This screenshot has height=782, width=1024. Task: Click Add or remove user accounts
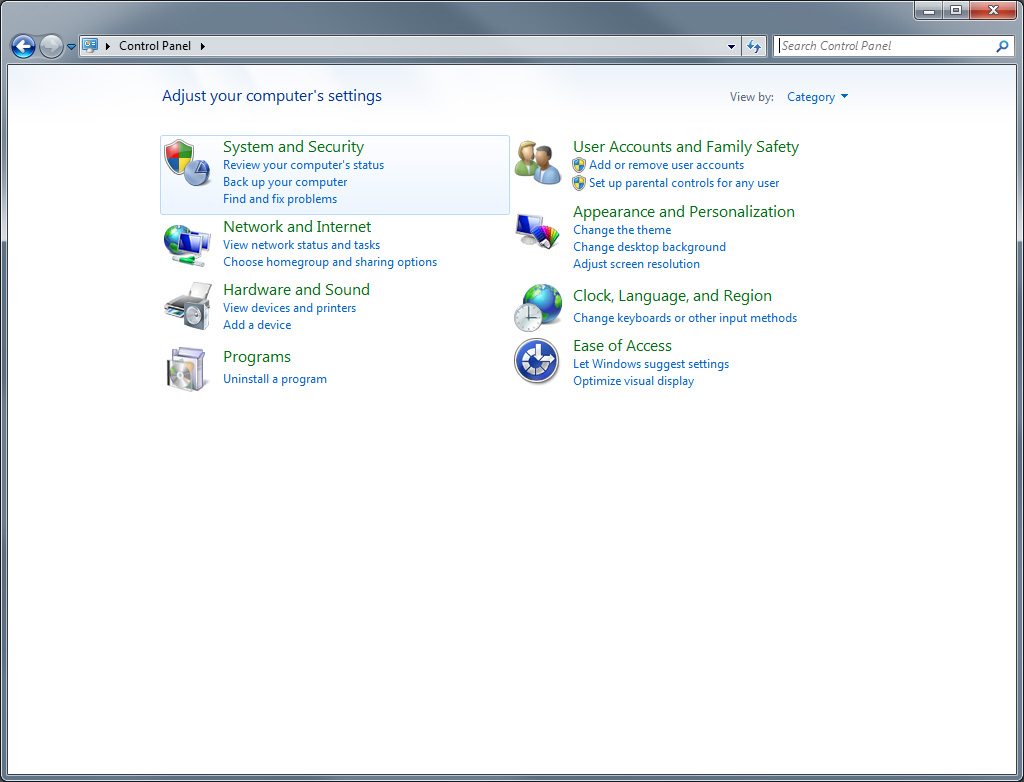tap(666, 165)
